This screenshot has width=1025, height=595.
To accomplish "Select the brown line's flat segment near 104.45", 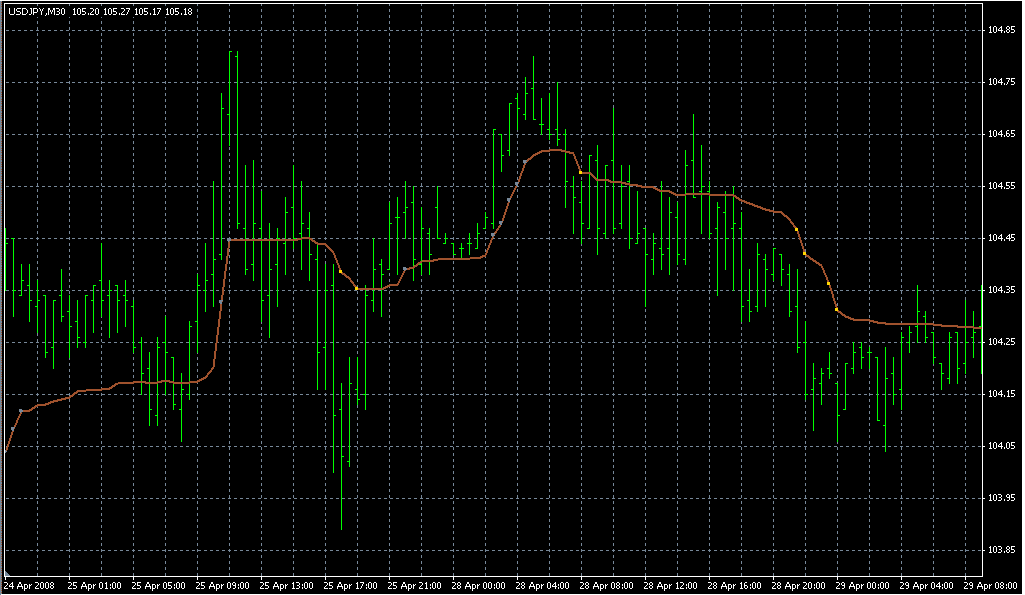I will tap(265, 240).
